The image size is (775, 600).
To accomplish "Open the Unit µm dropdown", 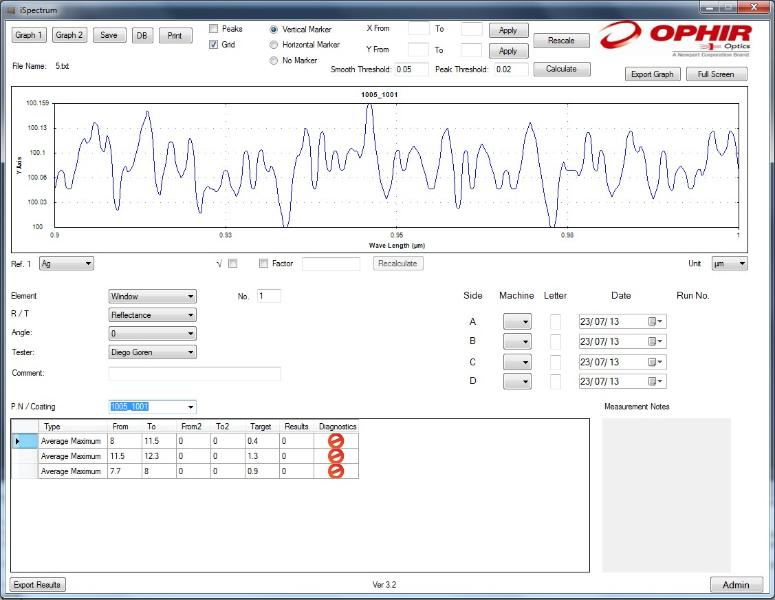I will click(729, 264).
